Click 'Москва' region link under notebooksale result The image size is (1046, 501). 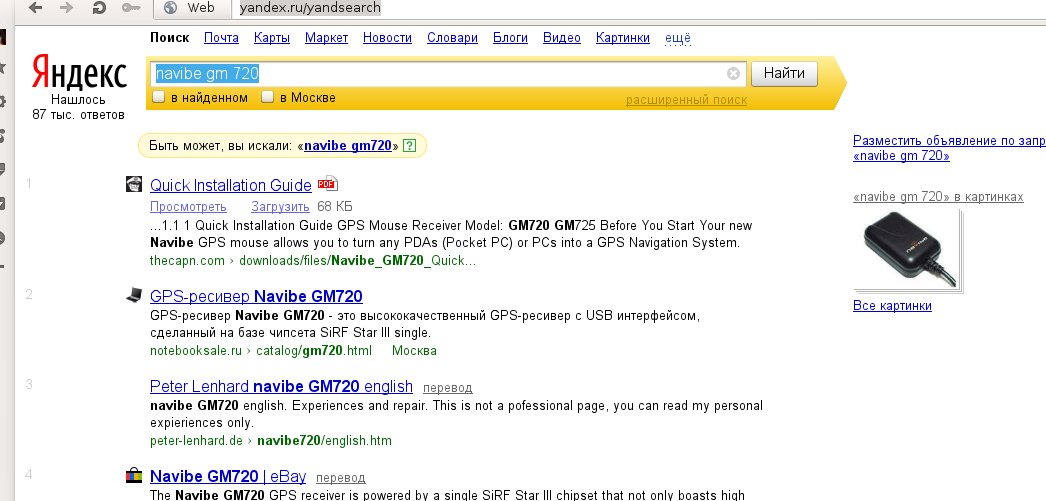tap(414, 350)
